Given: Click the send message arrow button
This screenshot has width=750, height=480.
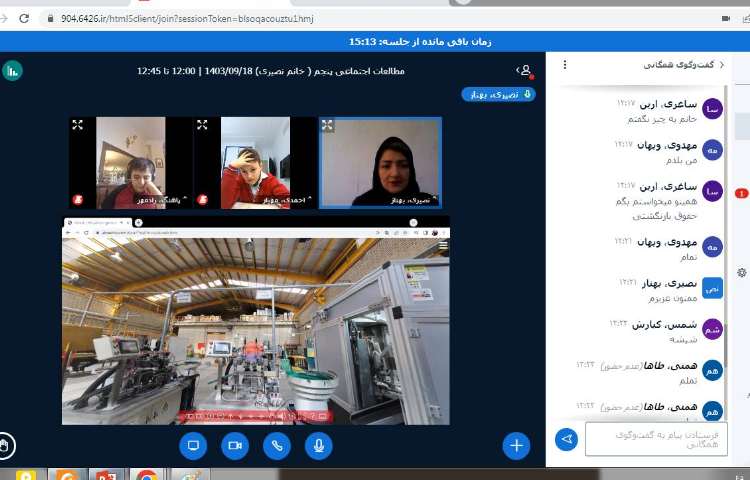Looking at the screenshot, I should click(566, 439).
